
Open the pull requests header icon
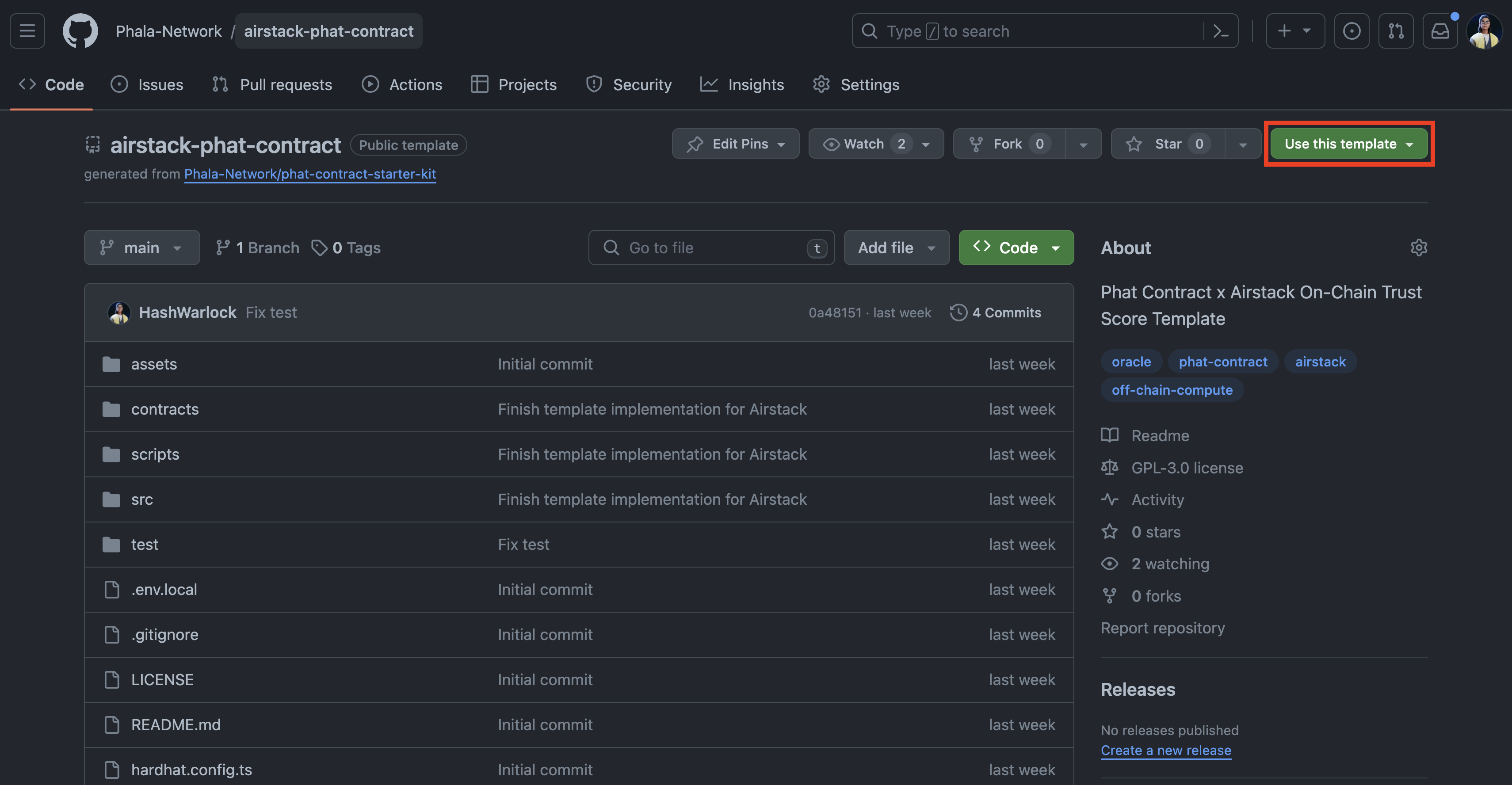click(1396, 30)
